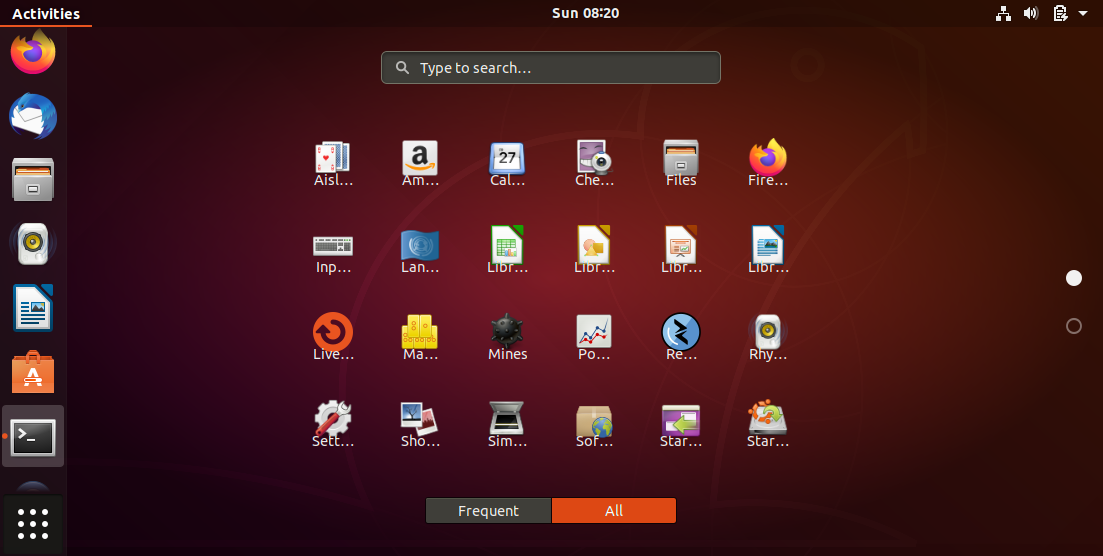This screenshot has height=556, width=1103.
Task: Open Thunderbird Mail in the dock
Action: pos(33,118)
